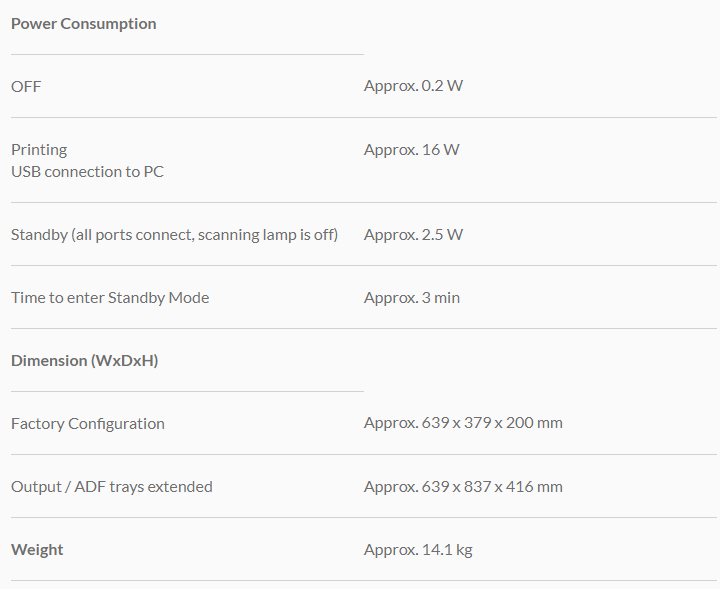This screenshot has width=720, height=589.
Task: Click the Approx. 0.2 W value
Action: 413,86
